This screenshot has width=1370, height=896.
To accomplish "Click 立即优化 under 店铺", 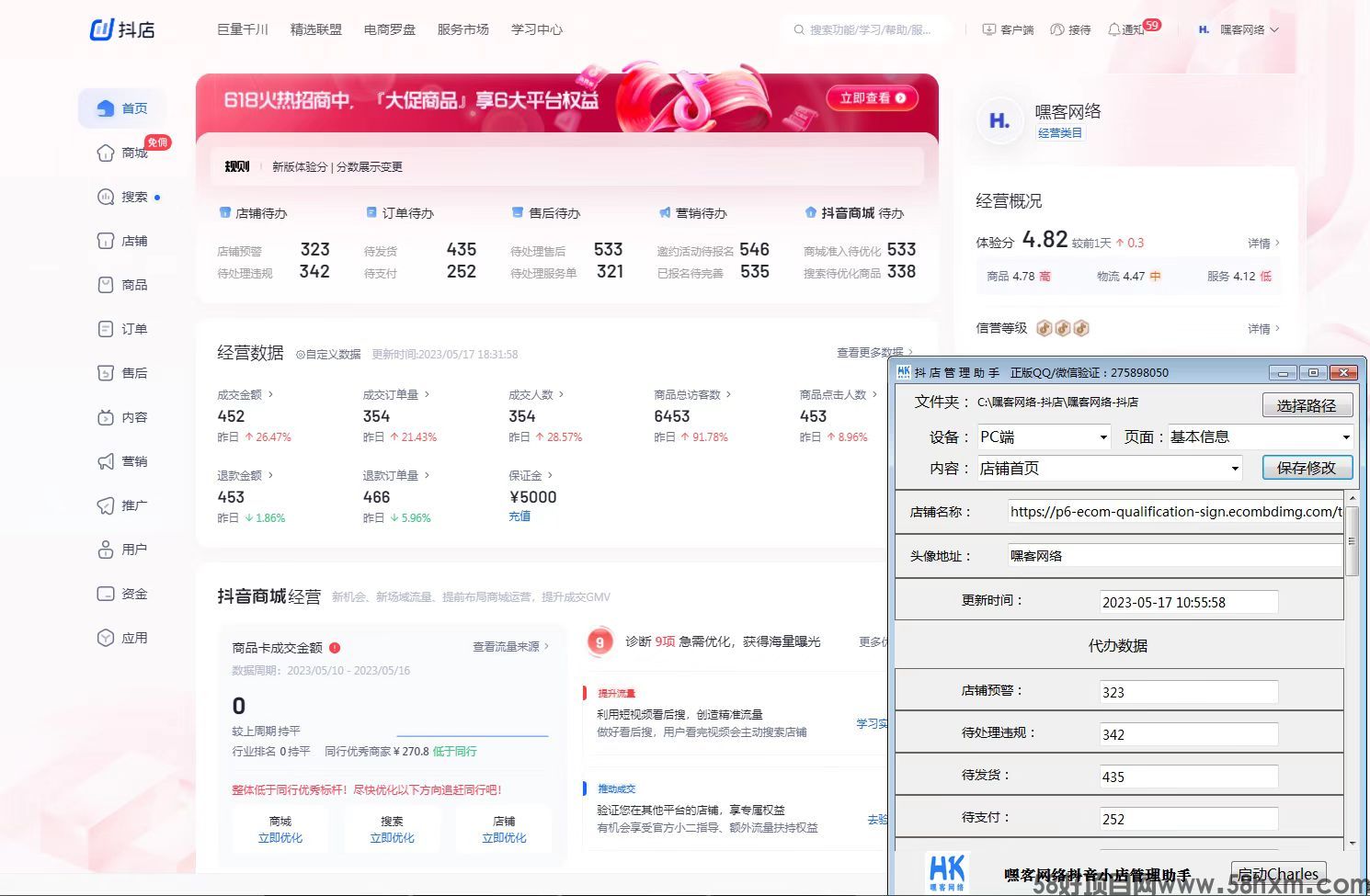I will [x=505, y=838].
